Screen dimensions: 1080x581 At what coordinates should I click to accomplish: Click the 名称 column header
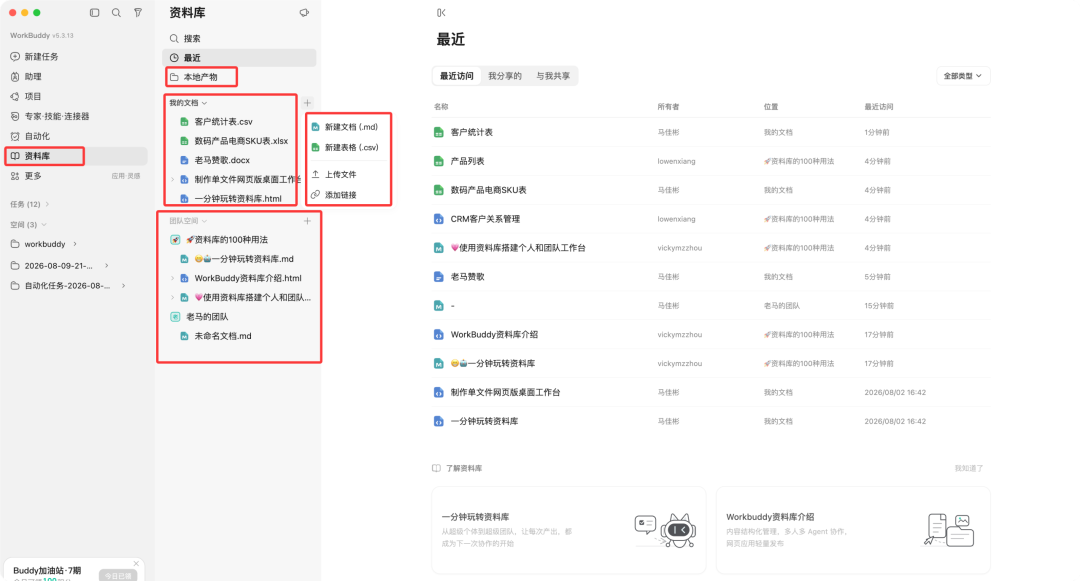[x=441, y=107]
